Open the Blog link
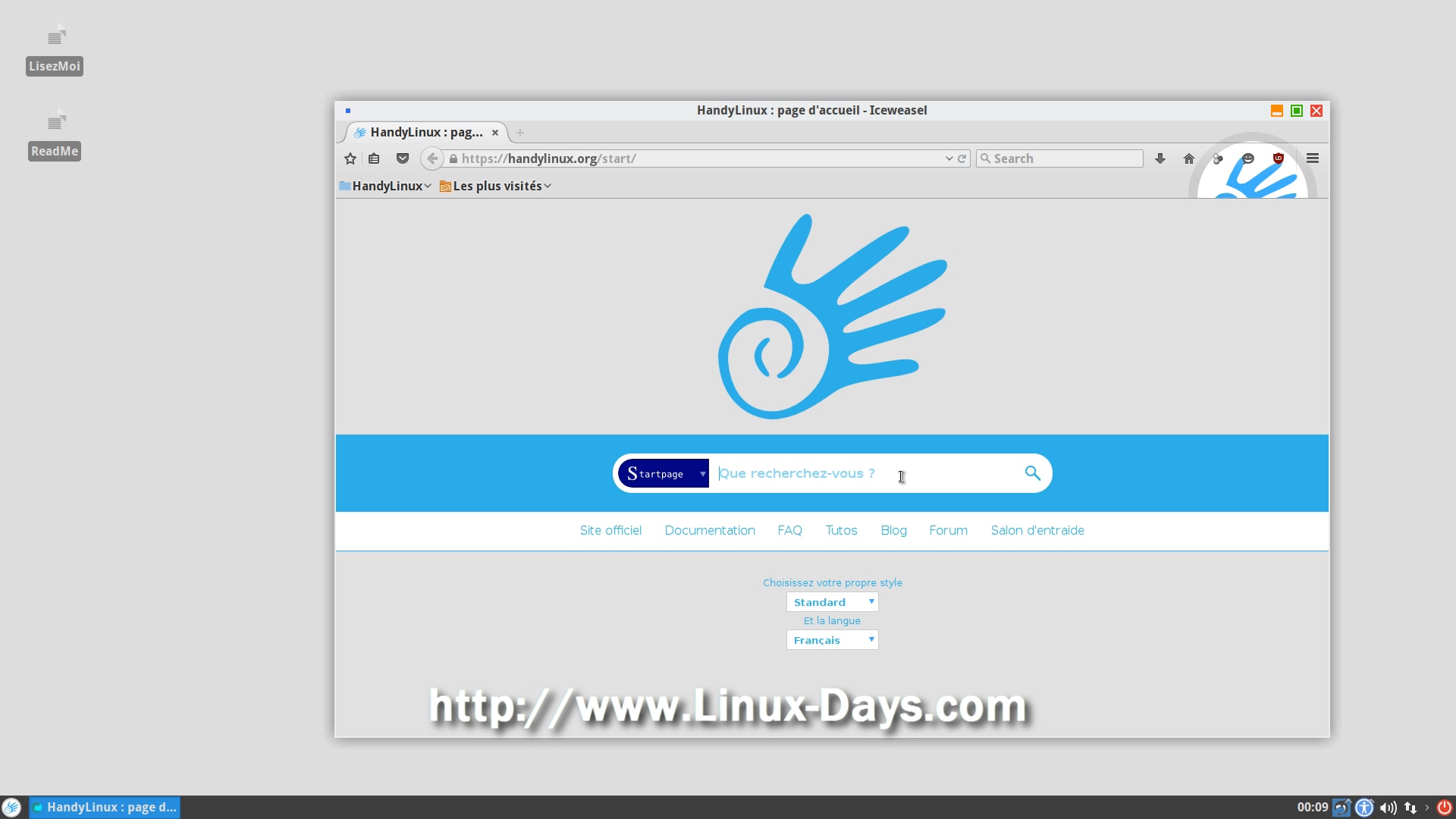The image size is (1456, 819). click(x=893, y=530)
